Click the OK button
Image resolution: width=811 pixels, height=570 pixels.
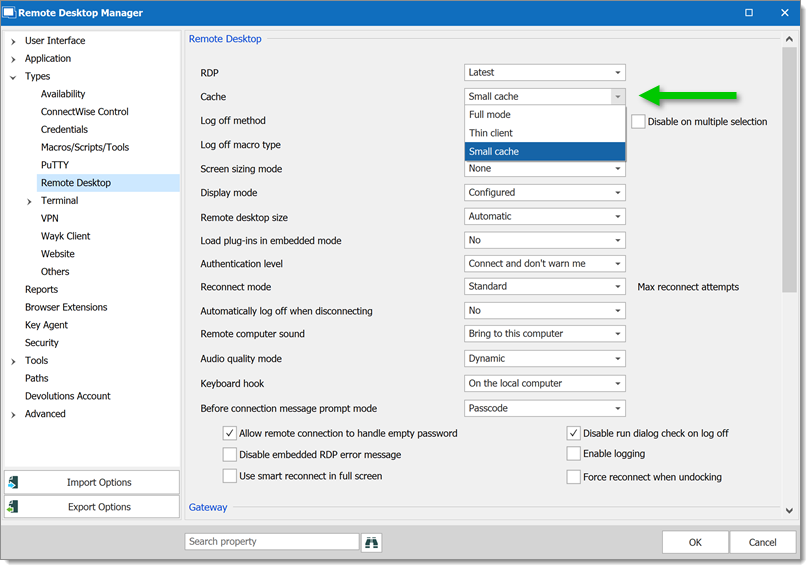(x=695, y=542)
